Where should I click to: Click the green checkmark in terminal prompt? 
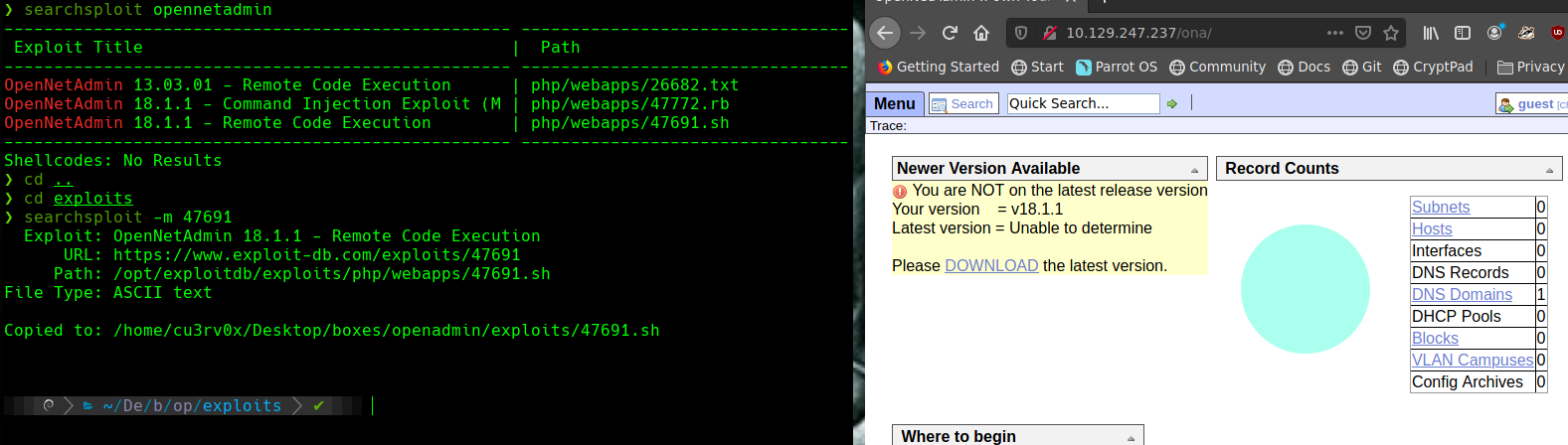tap(318, 405)
